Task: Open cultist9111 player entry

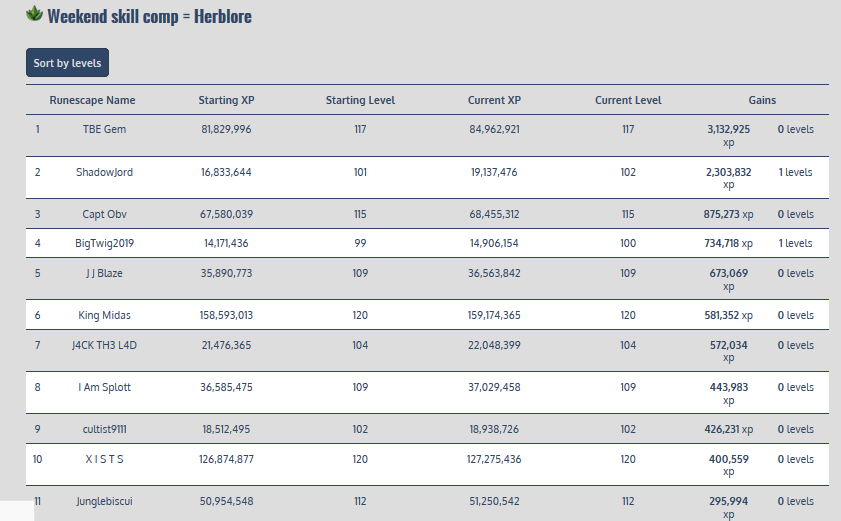Action: tap(104, 429)
